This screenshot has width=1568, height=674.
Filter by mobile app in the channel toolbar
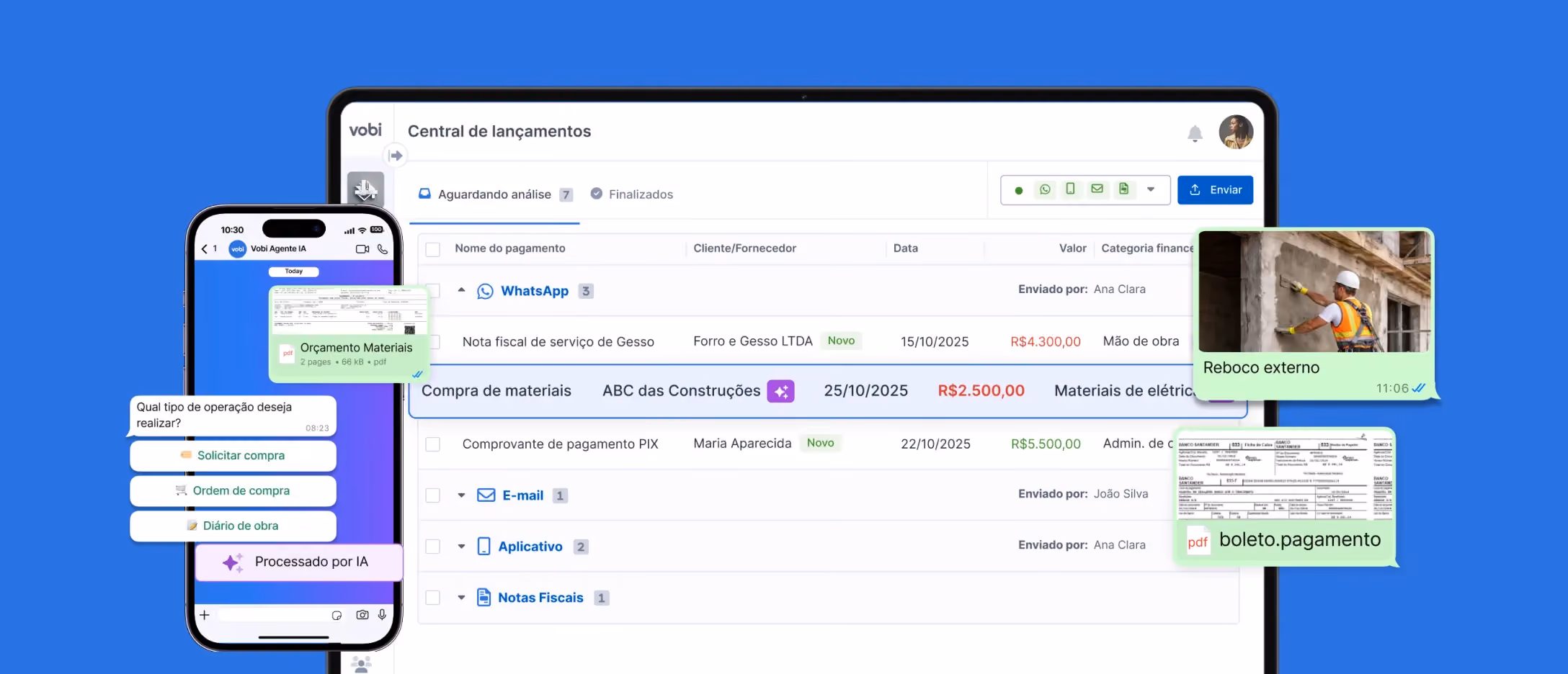pyautogui.click(x=1071, y=189)
